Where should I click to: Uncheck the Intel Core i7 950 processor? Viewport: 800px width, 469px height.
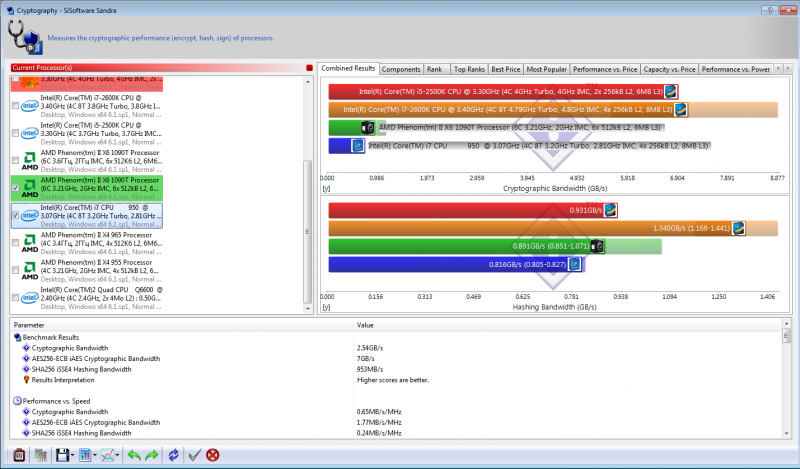coord(15,215)
